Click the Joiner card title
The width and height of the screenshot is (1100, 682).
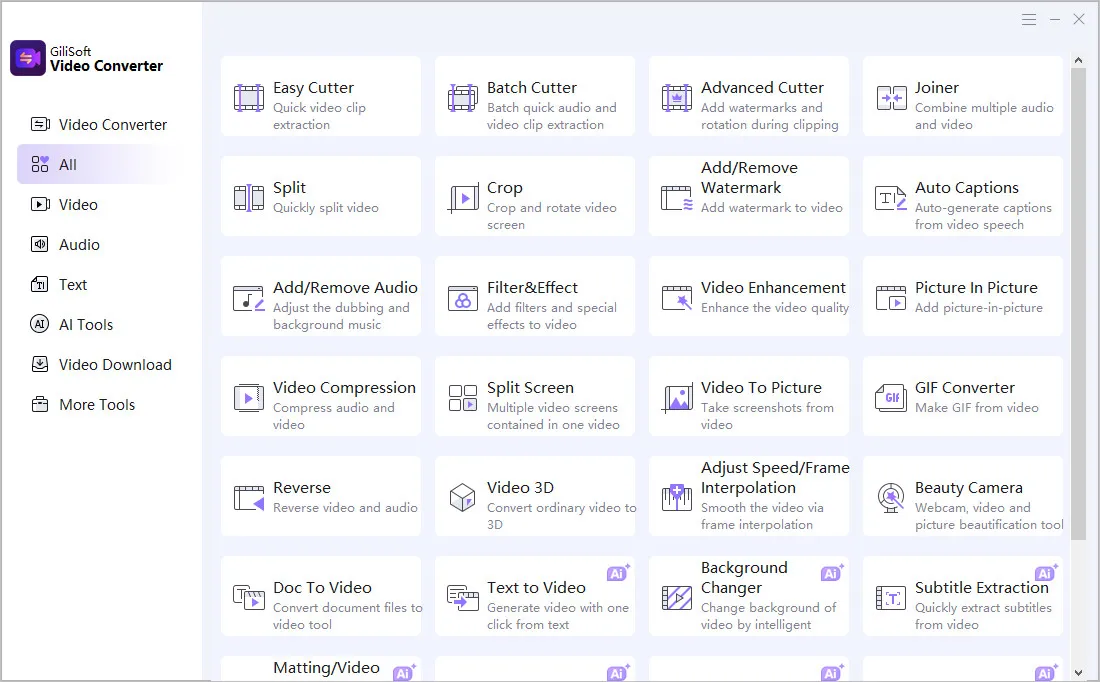coord(937,88)
